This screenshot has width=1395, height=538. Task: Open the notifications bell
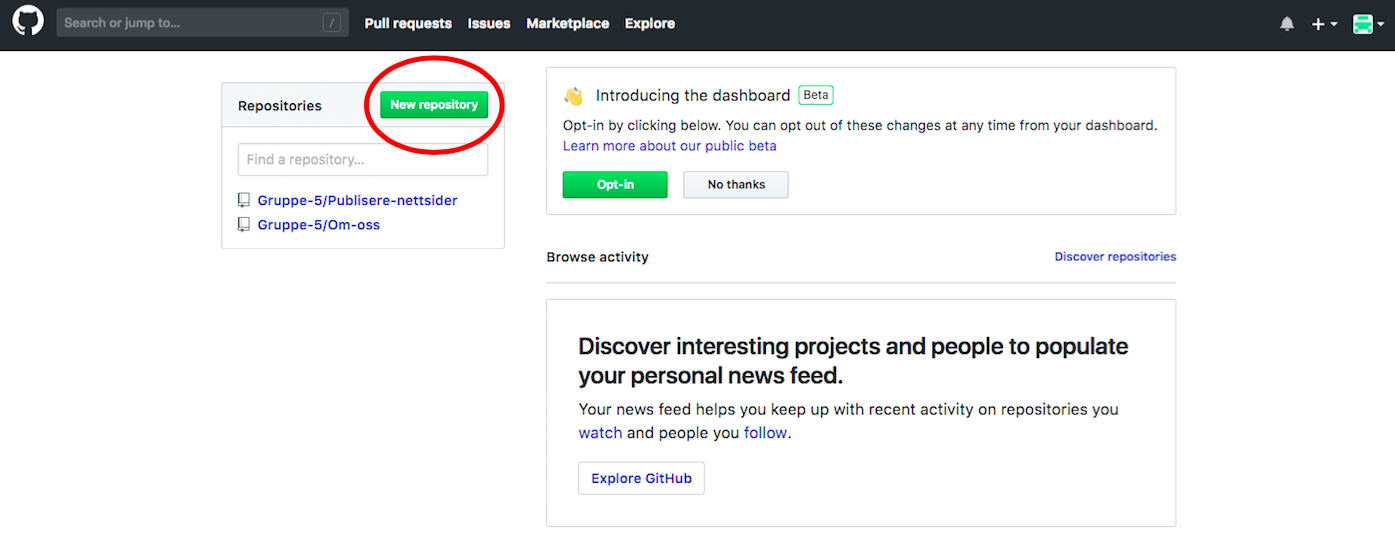pyautogui.click(x=1287, y=24)
